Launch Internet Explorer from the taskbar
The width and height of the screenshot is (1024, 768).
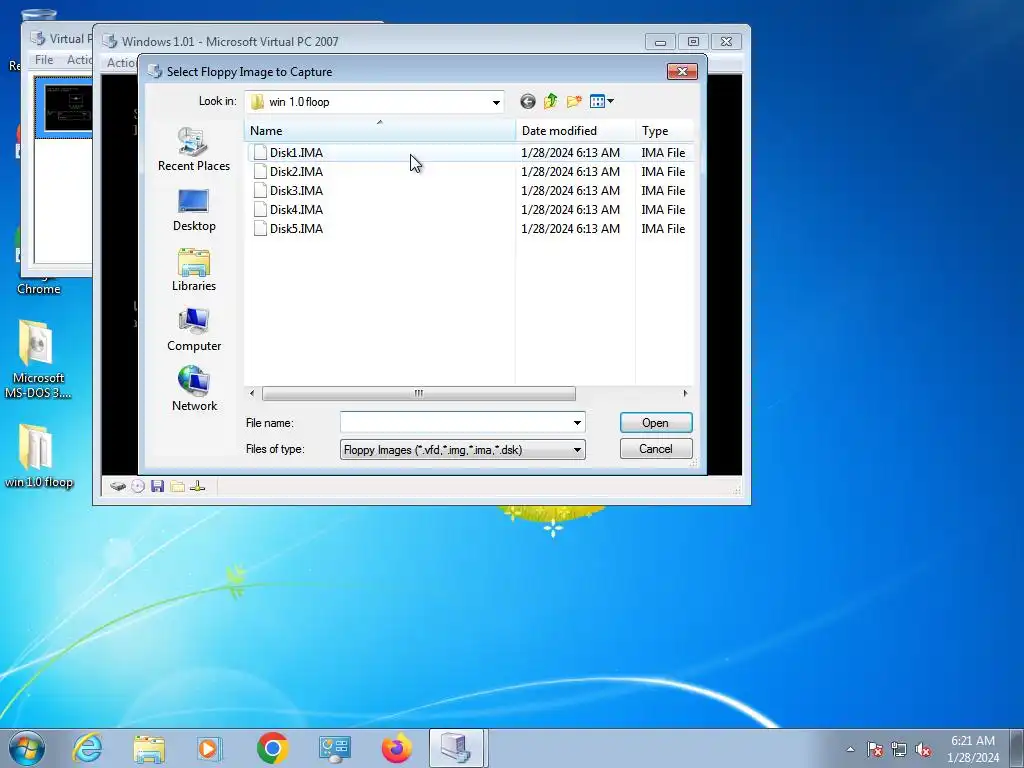pos(87,748)
